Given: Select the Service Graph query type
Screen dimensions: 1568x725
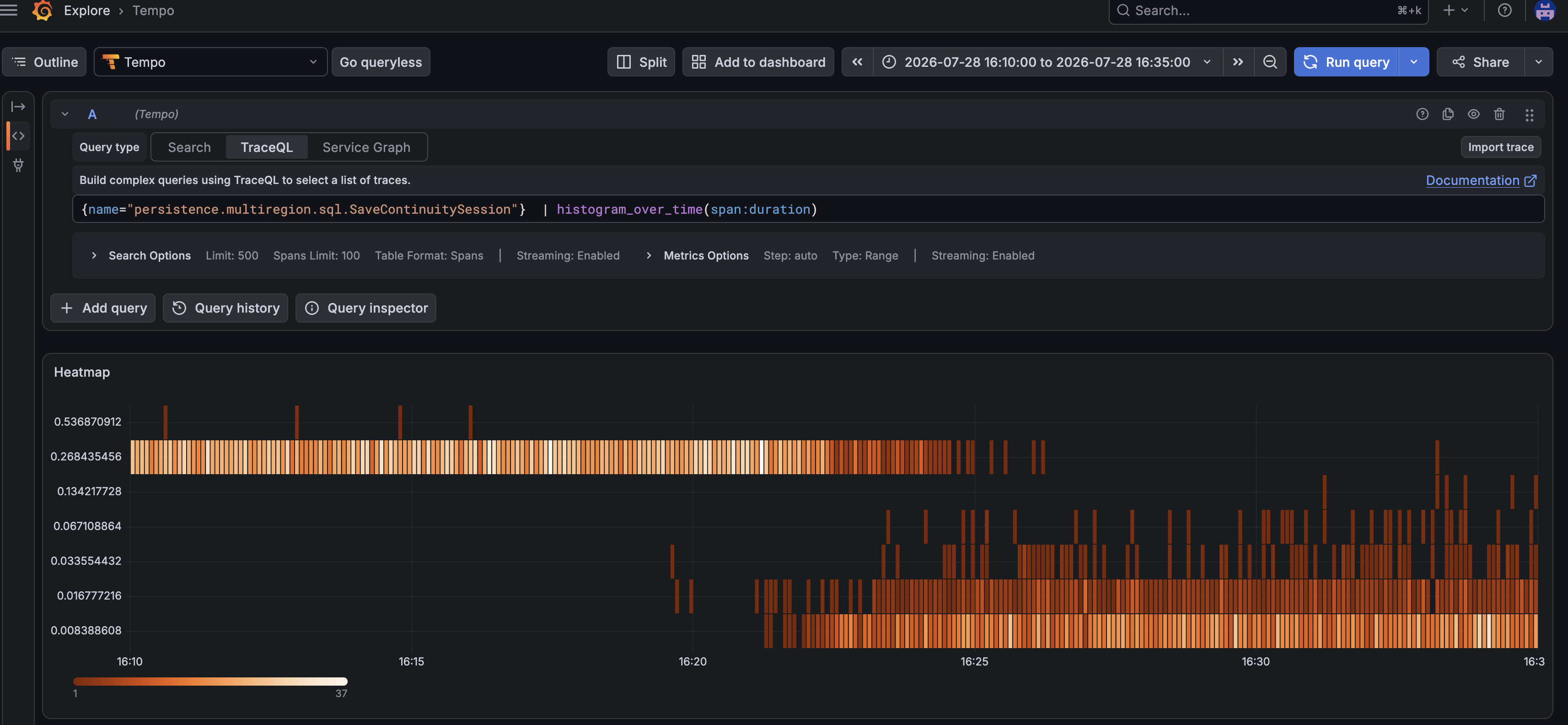Looking at the screenshot, I should pyautogui.click(x=366, y=147).
